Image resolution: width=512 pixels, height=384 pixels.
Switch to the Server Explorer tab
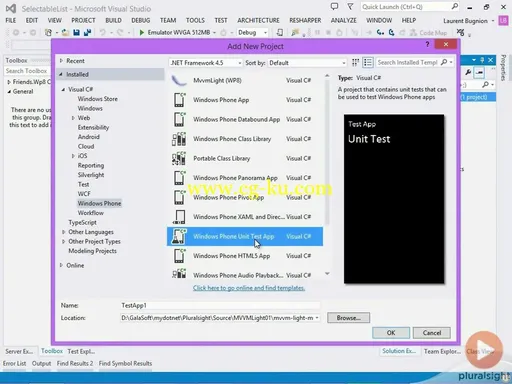click(x=19, y=351)
